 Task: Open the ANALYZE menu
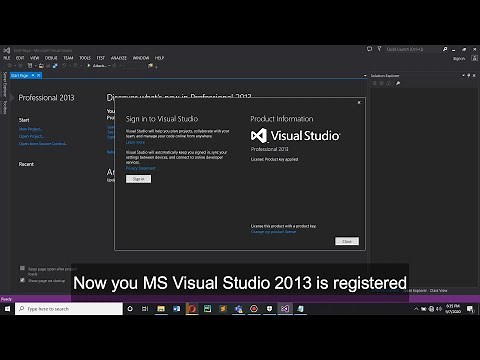tap(119, 58)
